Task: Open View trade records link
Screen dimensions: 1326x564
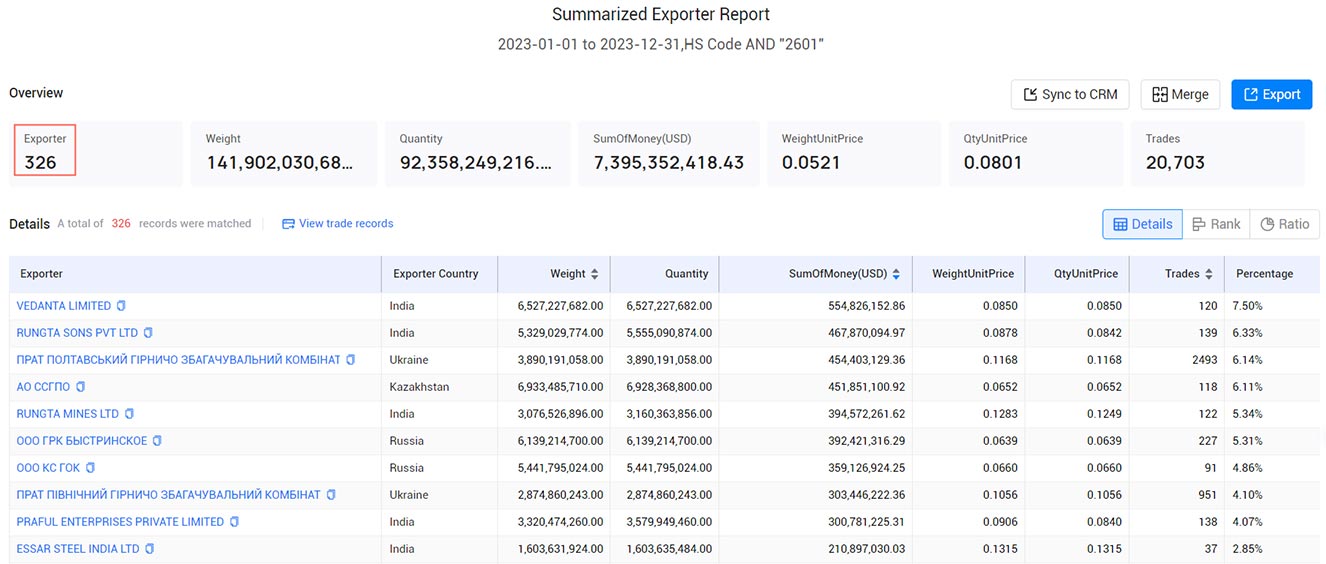Action: click(x=338, y=224)
